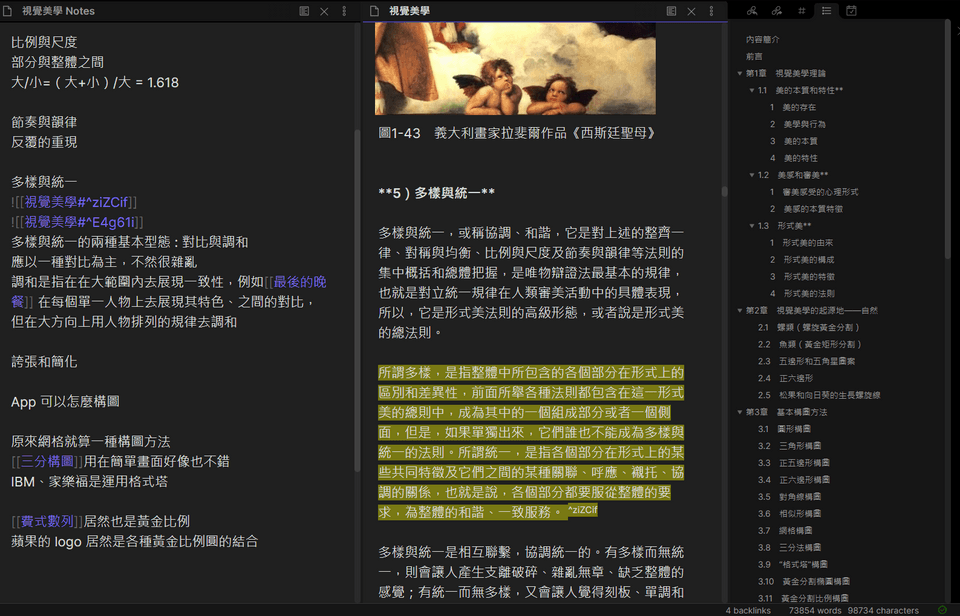Click the sync status checkmark icon
This screenshot has height=616, width=960.
[942, 609]
